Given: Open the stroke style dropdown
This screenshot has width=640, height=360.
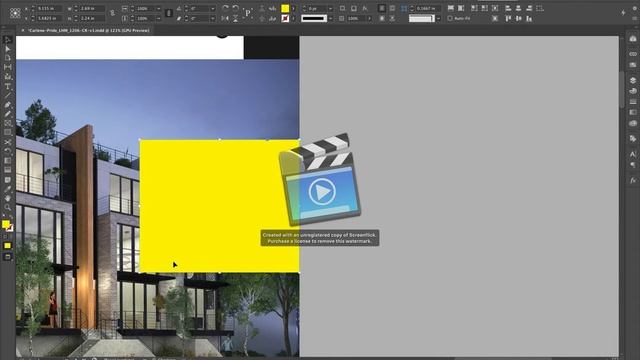Looking at the screenshot, I should pyautogui.click(x=330, y=18).
